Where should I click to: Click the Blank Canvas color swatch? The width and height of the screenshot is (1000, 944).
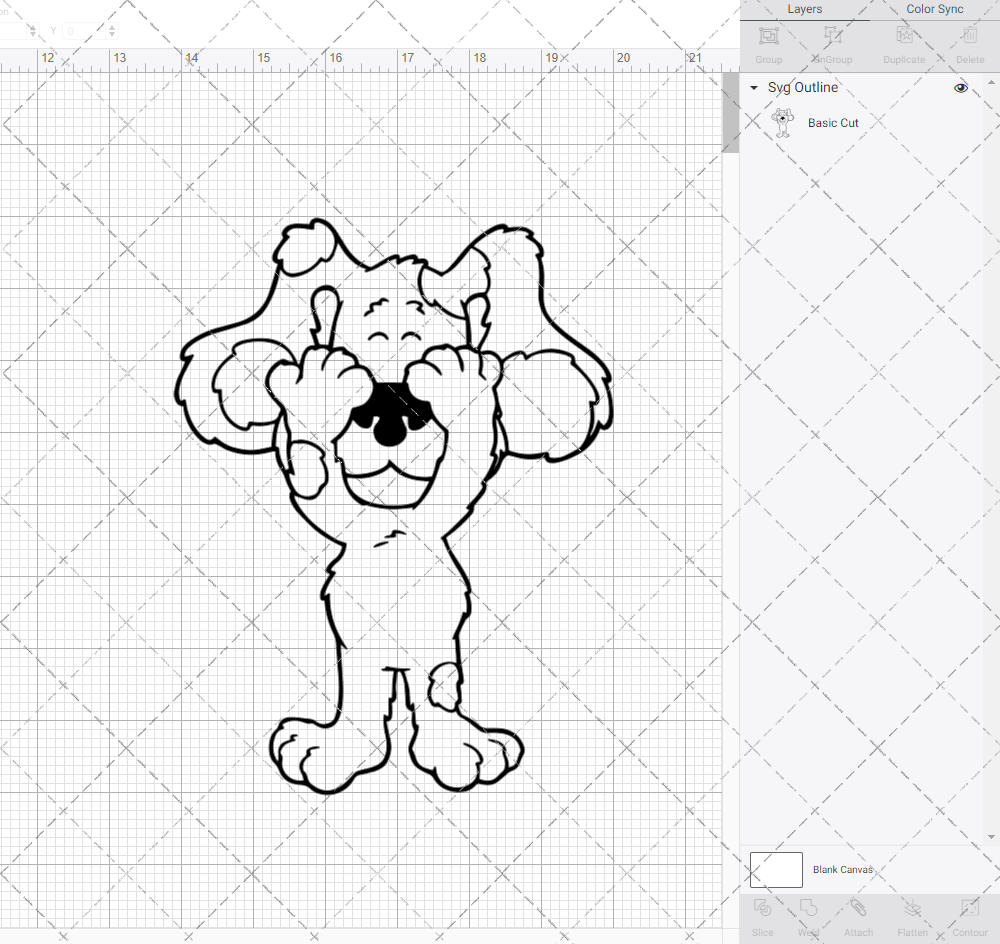coord(775,869)
